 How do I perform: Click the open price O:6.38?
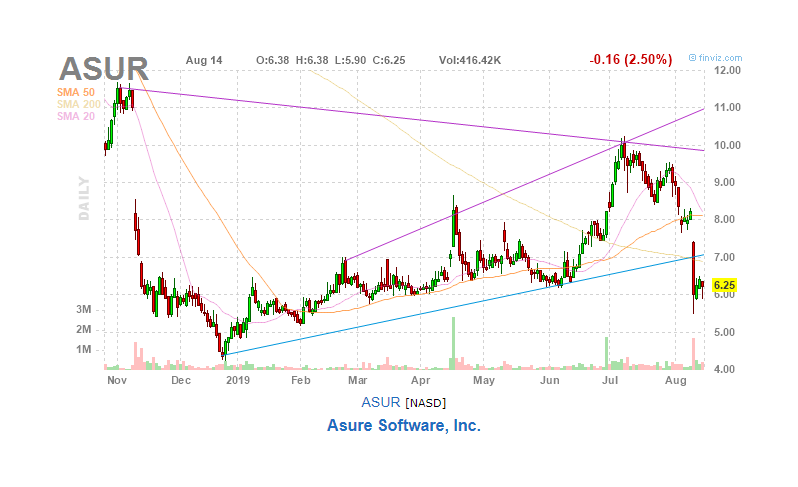[x=272, y=60]
